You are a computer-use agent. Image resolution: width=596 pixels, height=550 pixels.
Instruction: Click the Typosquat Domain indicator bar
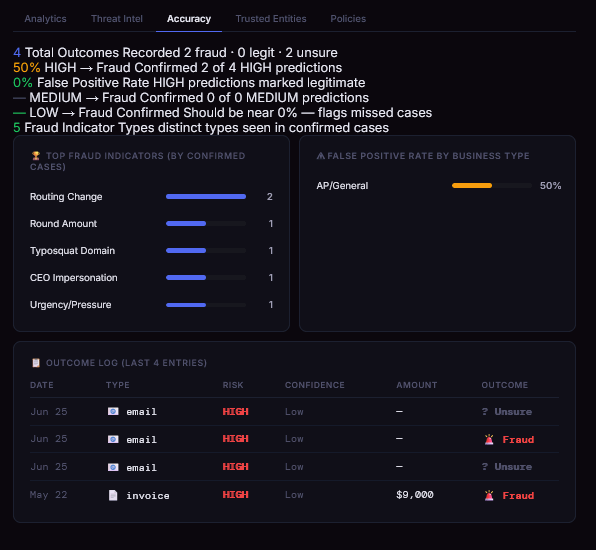click(x=206, y=250)
